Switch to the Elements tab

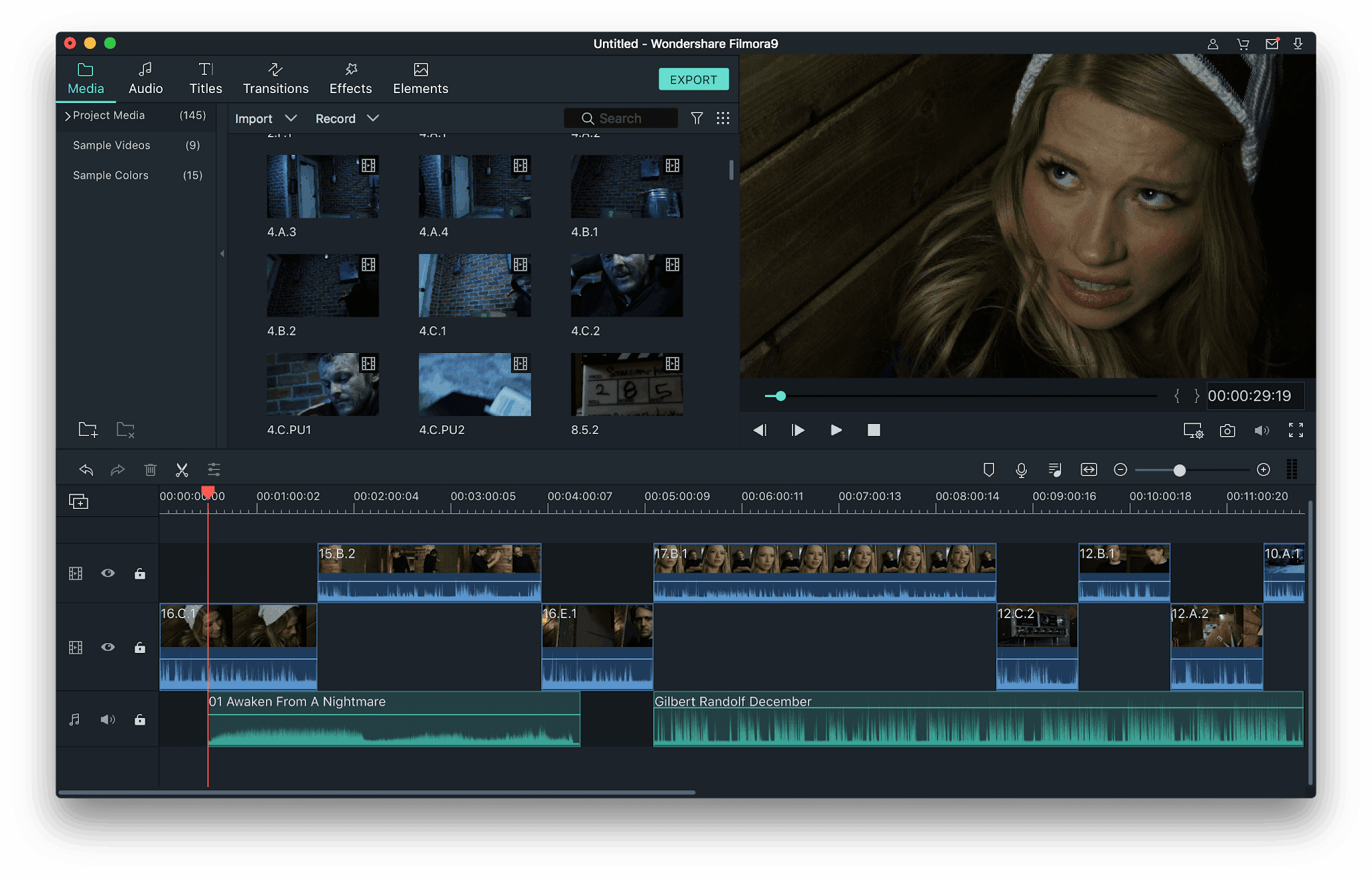tap(420, 79)
